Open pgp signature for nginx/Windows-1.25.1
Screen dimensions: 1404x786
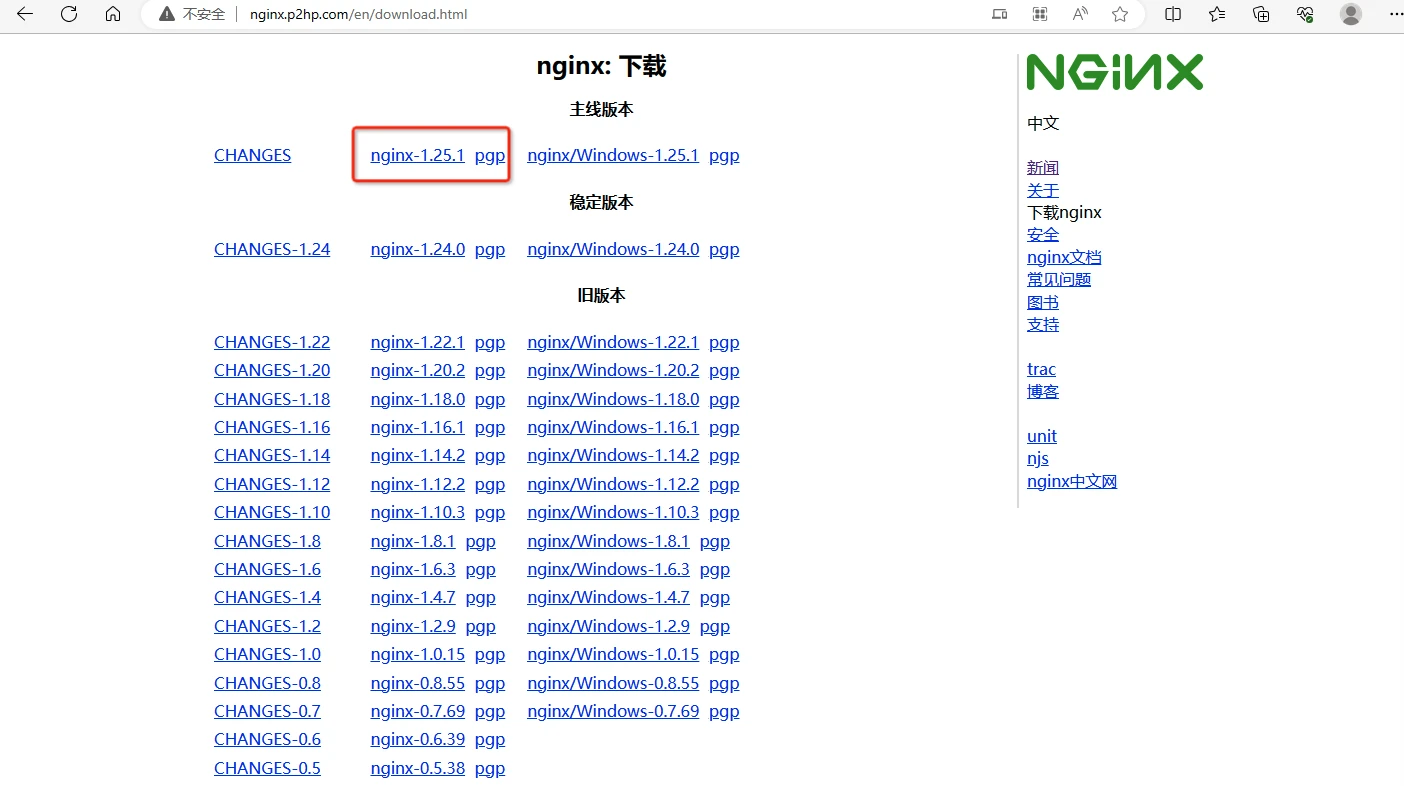[x=724, y=156]
